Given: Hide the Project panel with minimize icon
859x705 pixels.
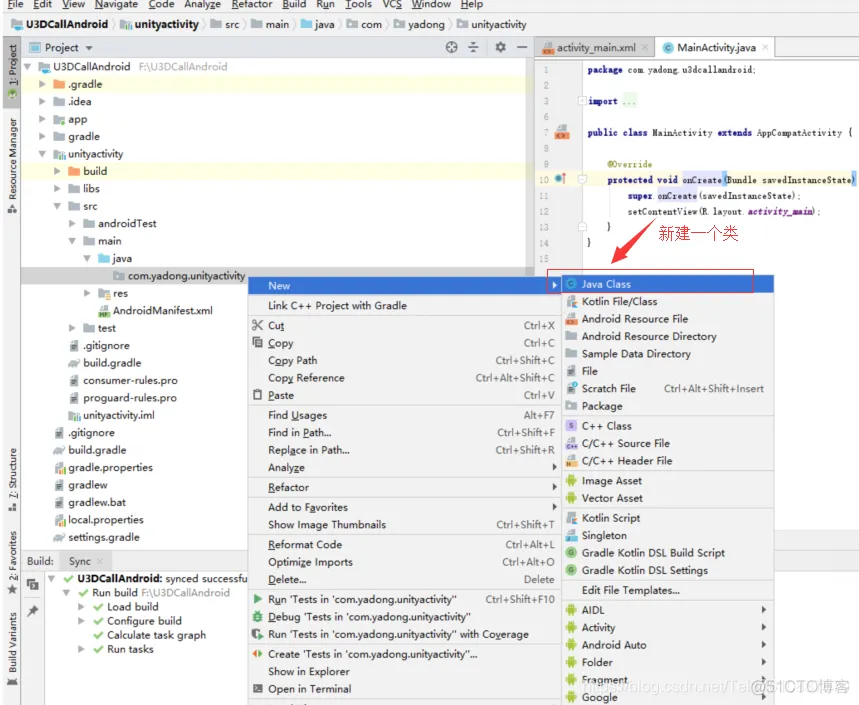Looking at the screenshot, I should pyautogui.click(x=522, y=48).
